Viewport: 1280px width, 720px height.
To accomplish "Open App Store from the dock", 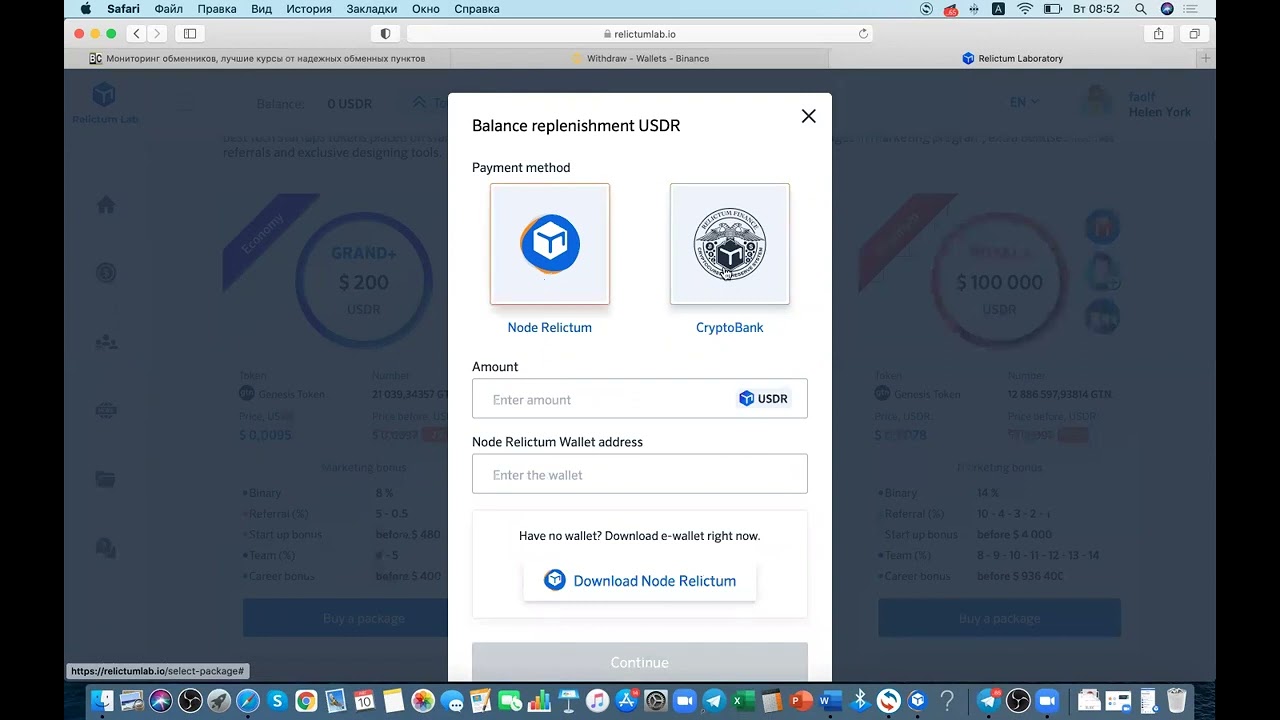I will (627, 701).
